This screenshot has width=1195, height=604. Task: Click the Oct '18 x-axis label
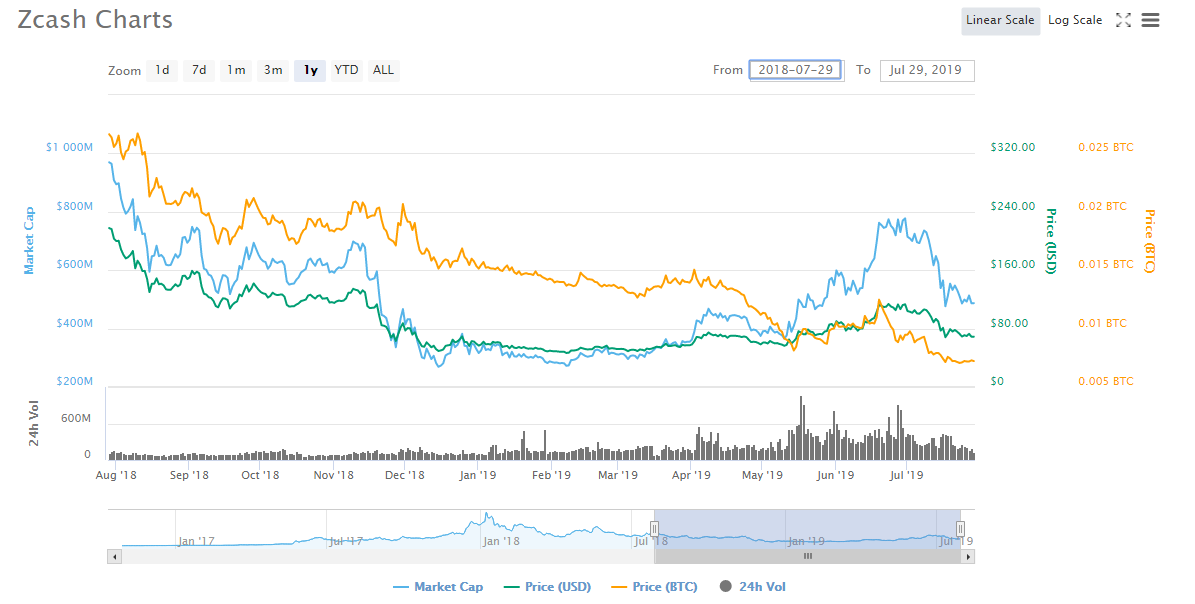tap(260, 475)
